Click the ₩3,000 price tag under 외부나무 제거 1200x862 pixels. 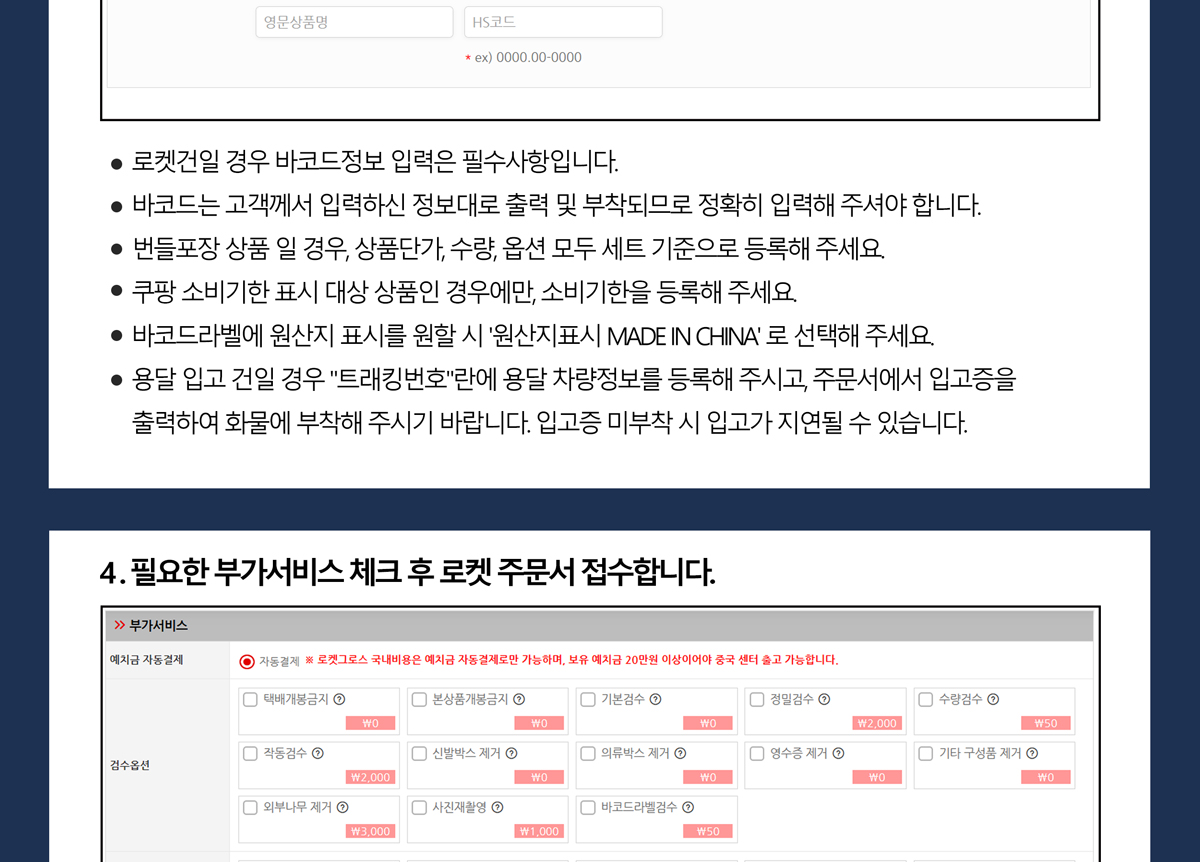(x=371, y=831)
